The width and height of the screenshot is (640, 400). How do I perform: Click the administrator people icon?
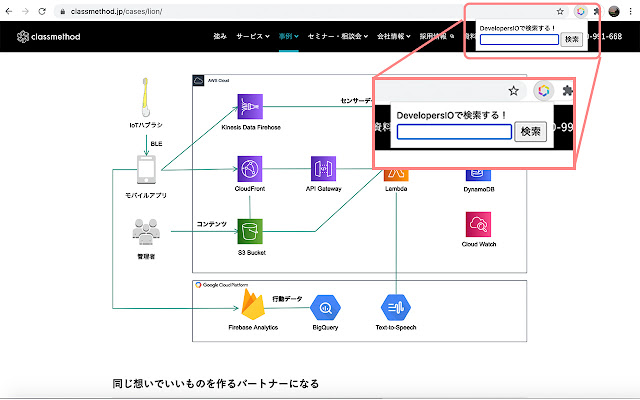click(146, 232)
